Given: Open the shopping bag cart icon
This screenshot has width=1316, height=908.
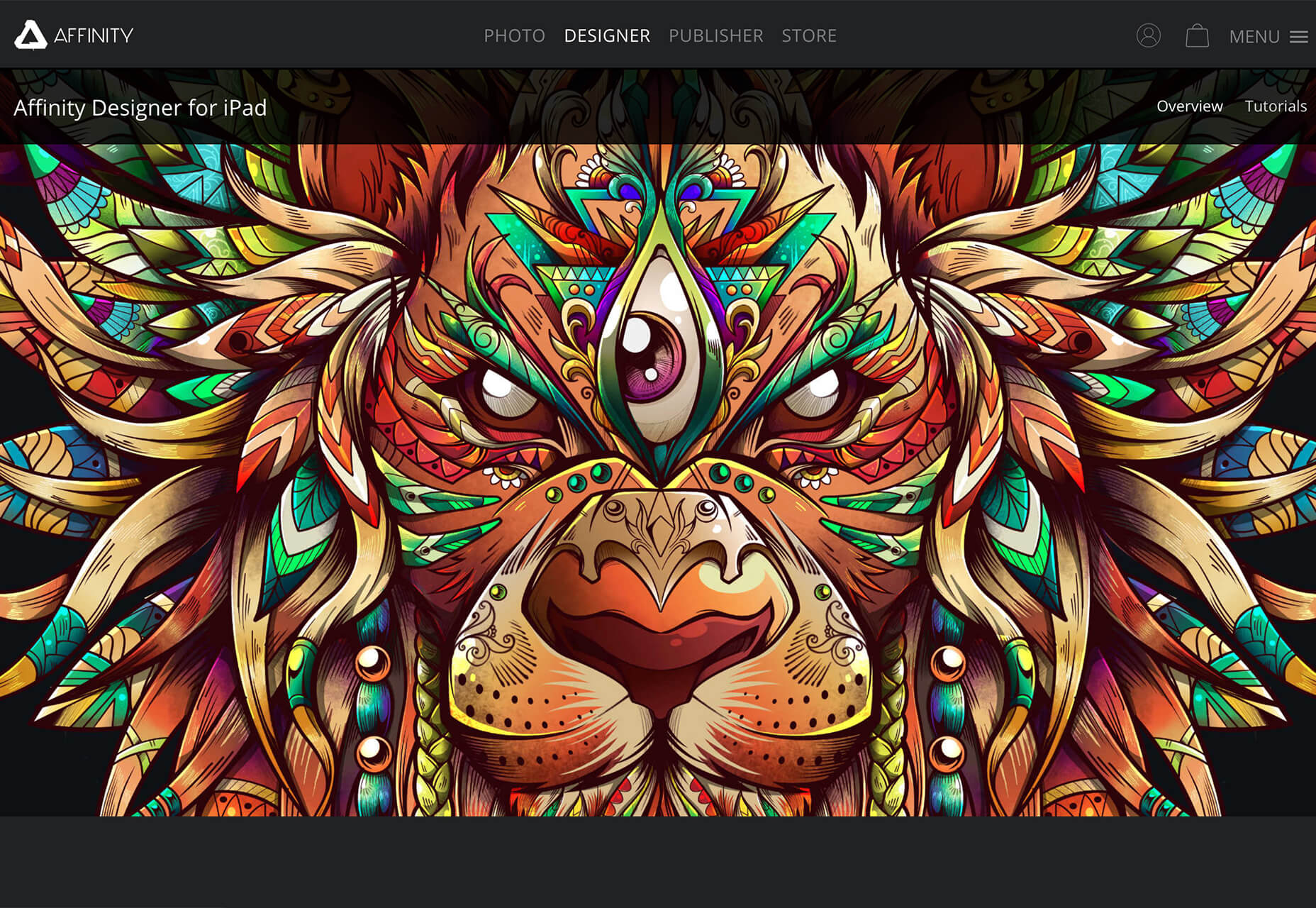Looking at the screenshot, I should point(1198,35).
